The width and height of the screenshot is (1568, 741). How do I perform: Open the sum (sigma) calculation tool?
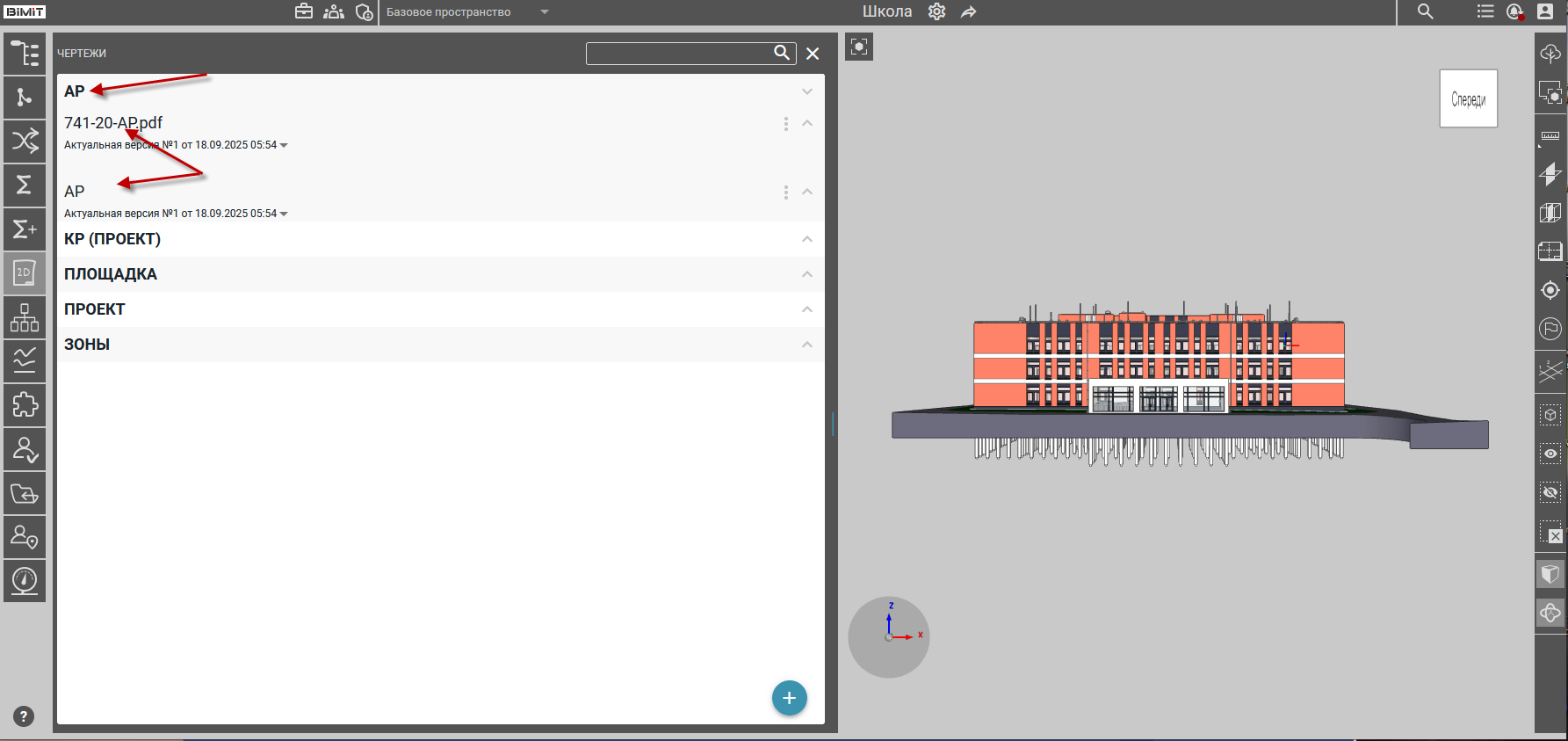[x=25, y=185]
